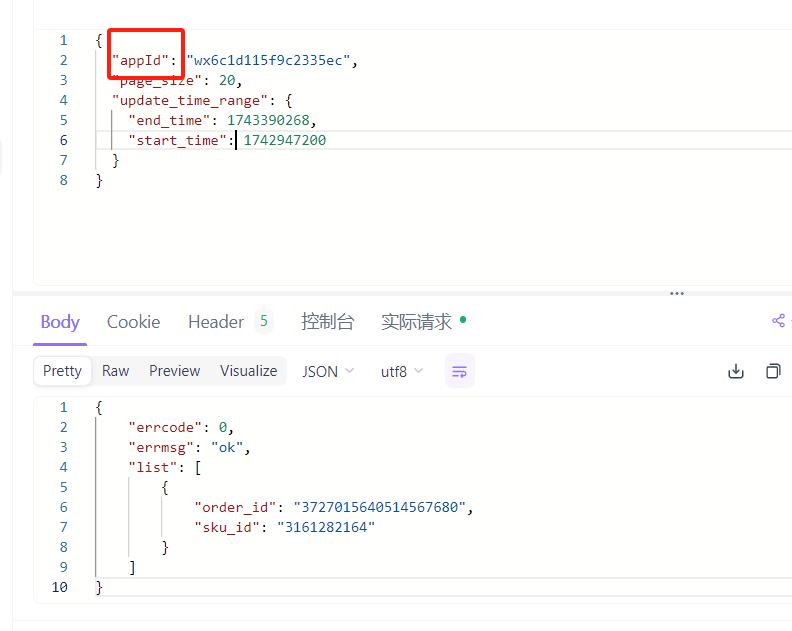Select the Raw view mode
The width and height of the screenshot is (792, 631).
point(116,371)
